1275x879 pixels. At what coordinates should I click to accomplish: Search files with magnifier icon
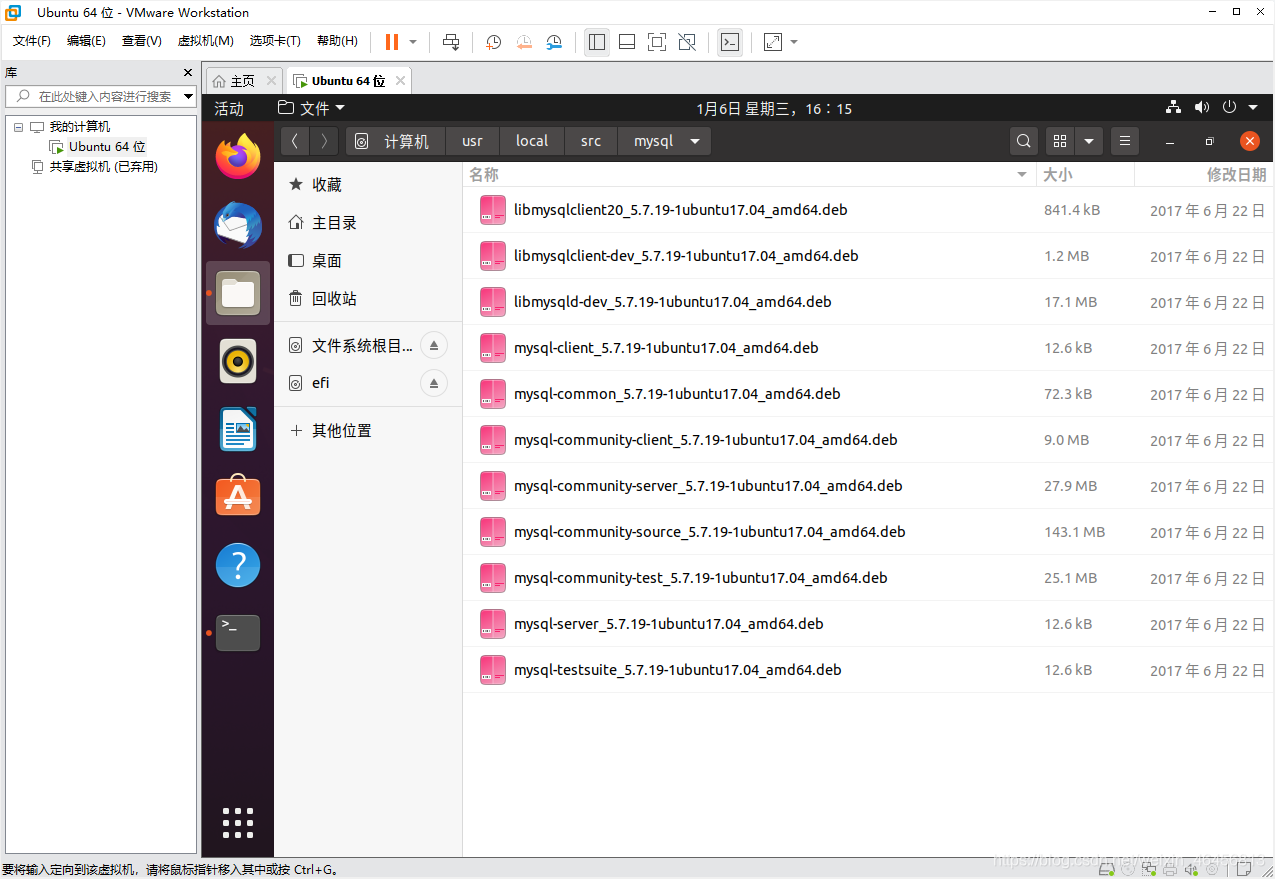click(x=1023, y=141)
